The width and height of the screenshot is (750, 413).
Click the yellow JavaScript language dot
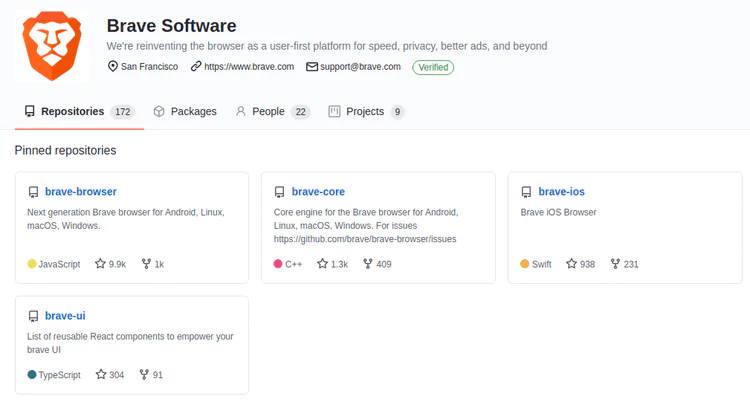click(x=32, y=264)
